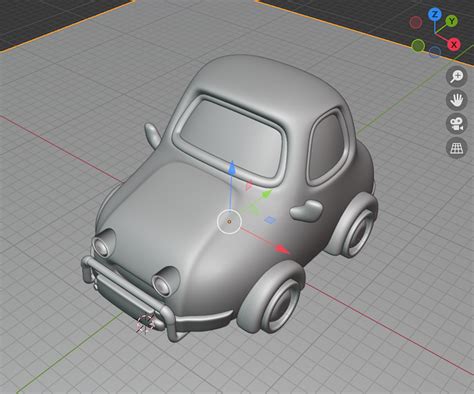Click the green plane handle of move gizmo
474x394 pixels.
(x=254, y=210)
